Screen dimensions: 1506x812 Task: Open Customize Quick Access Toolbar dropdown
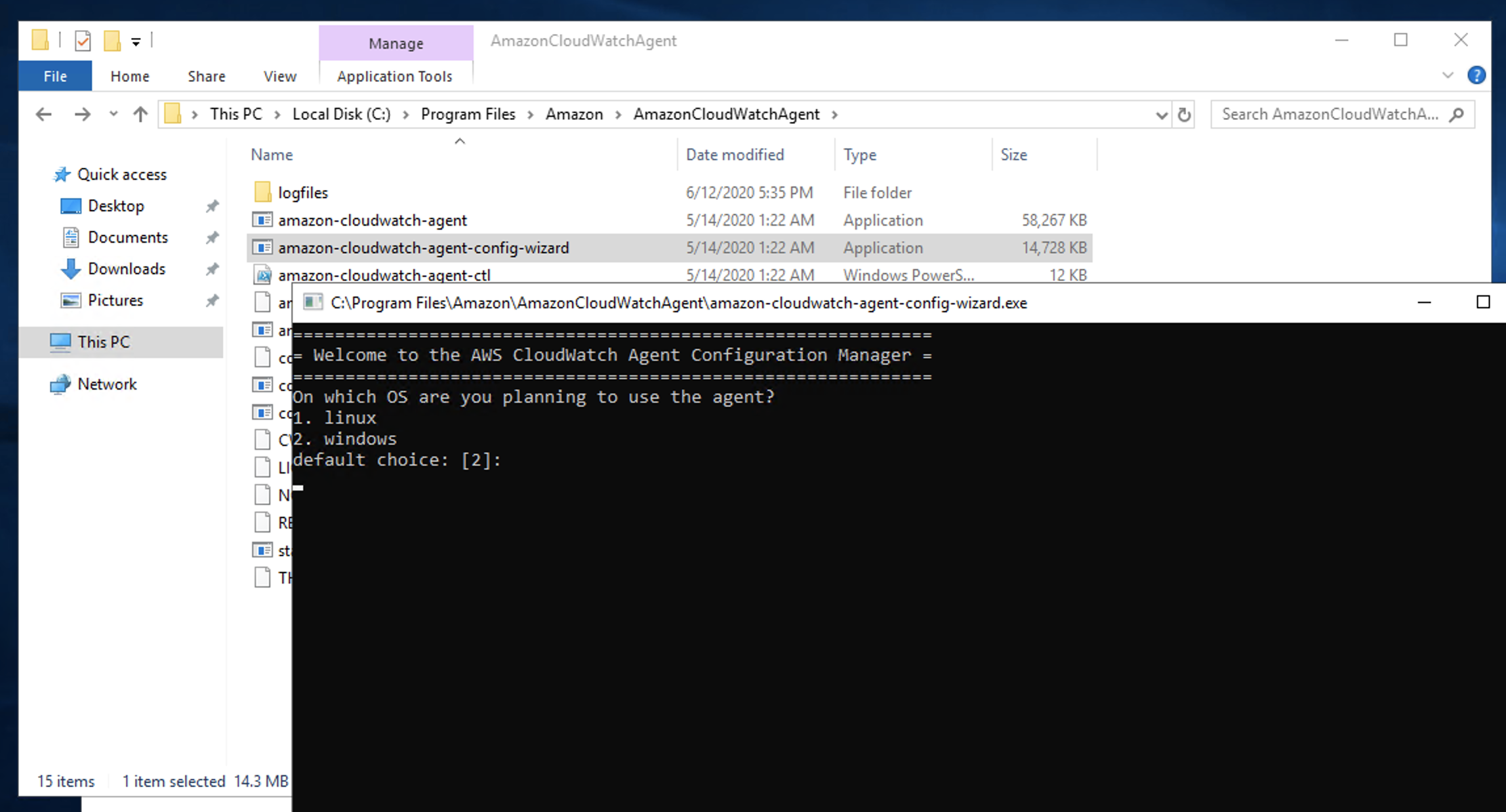136,41
